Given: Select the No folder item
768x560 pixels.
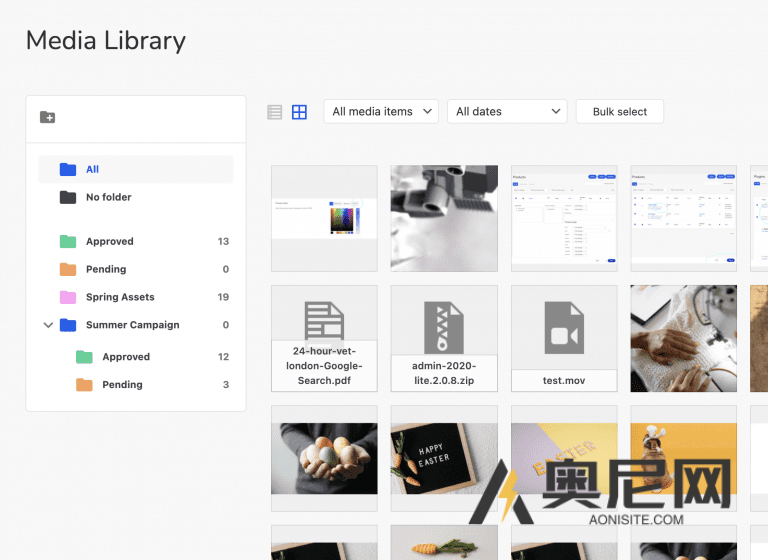Looking at the screenshot, I should pos(136,197).
